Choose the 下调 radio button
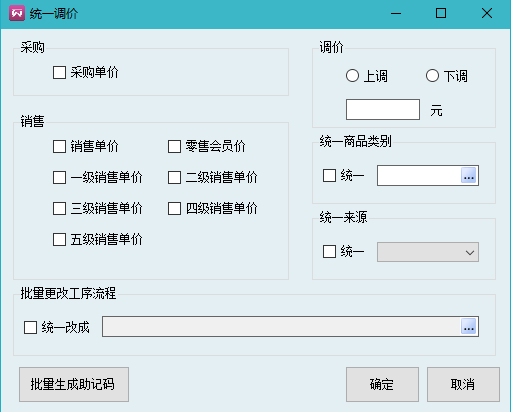 (432, 76)
